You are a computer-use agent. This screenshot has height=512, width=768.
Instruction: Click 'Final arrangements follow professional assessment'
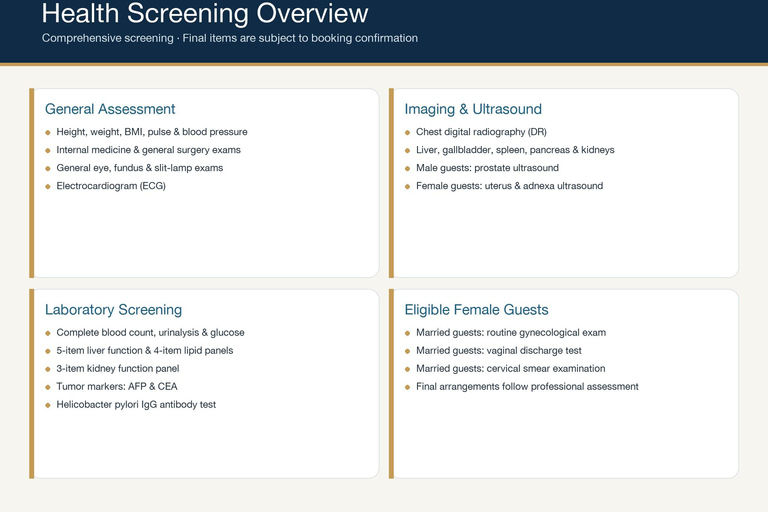pos(527,387)
